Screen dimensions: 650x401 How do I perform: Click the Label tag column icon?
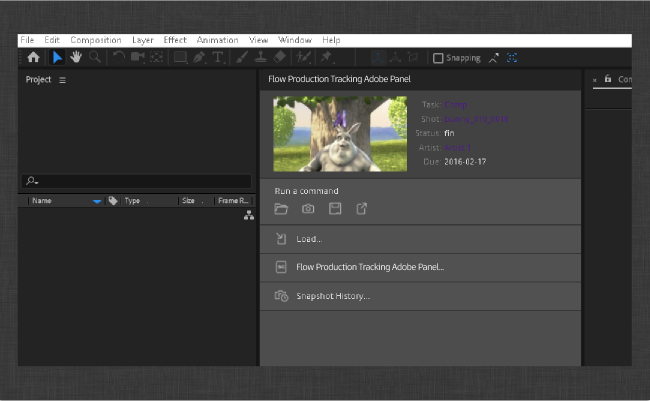click(x=113, y=201)
